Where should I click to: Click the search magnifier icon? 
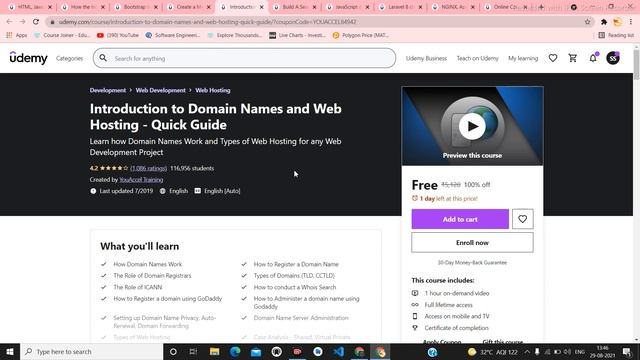[103, 58]
